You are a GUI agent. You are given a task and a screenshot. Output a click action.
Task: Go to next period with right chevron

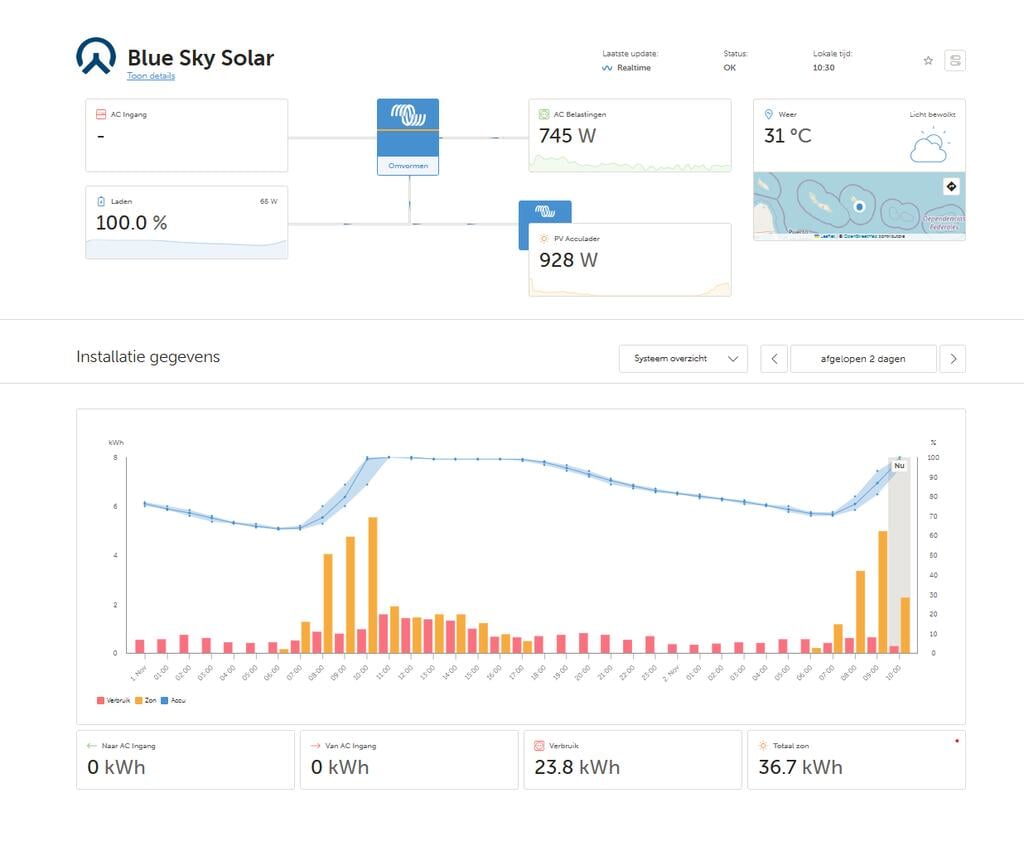953,359
